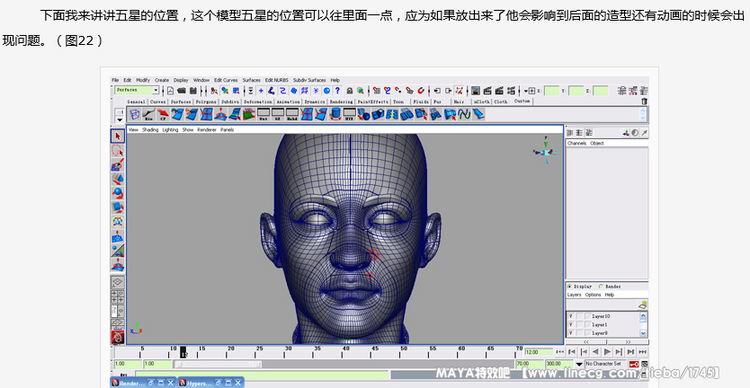Click the red auto keyframe key icon
The image size is (750, 388).
point(634,364)
